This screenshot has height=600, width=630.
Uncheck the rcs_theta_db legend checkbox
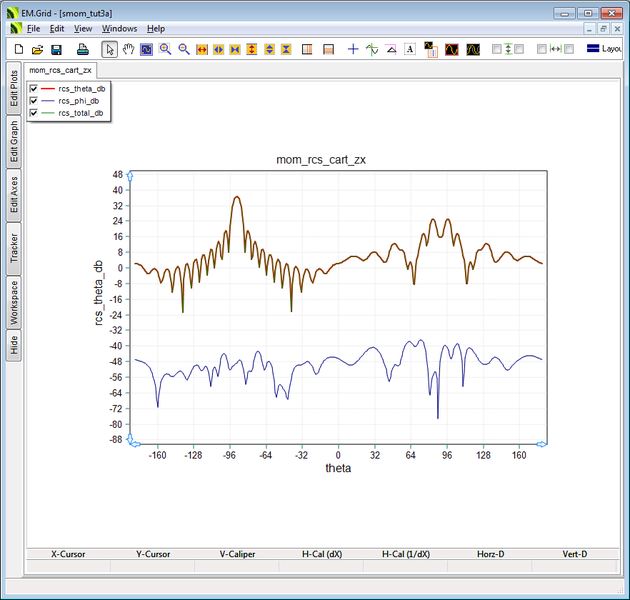click(35, 89)
